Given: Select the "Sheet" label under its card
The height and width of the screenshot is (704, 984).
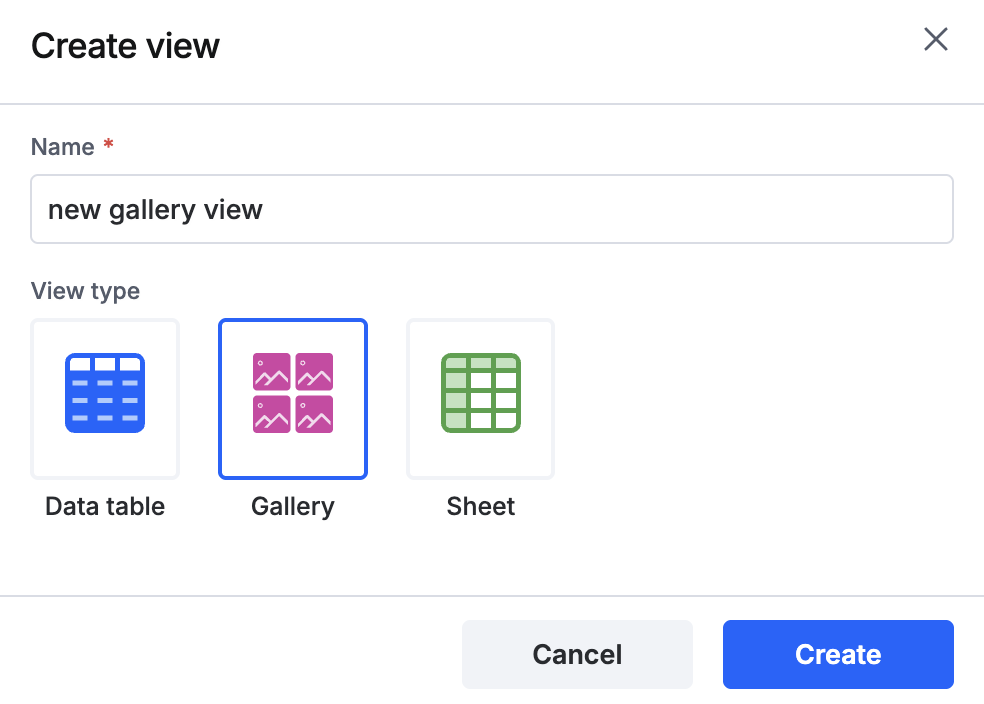Looking at the screenshot, I should 481,506.
